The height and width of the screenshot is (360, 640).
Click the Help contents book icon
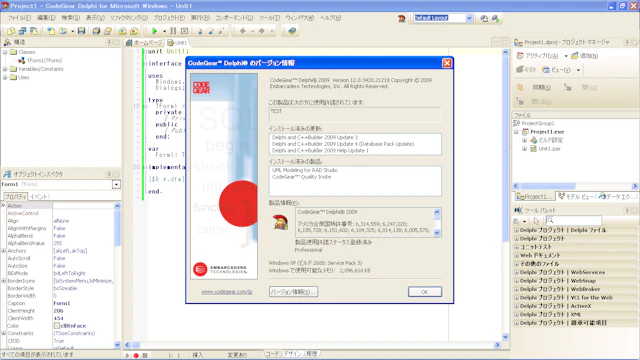[292, 31]
